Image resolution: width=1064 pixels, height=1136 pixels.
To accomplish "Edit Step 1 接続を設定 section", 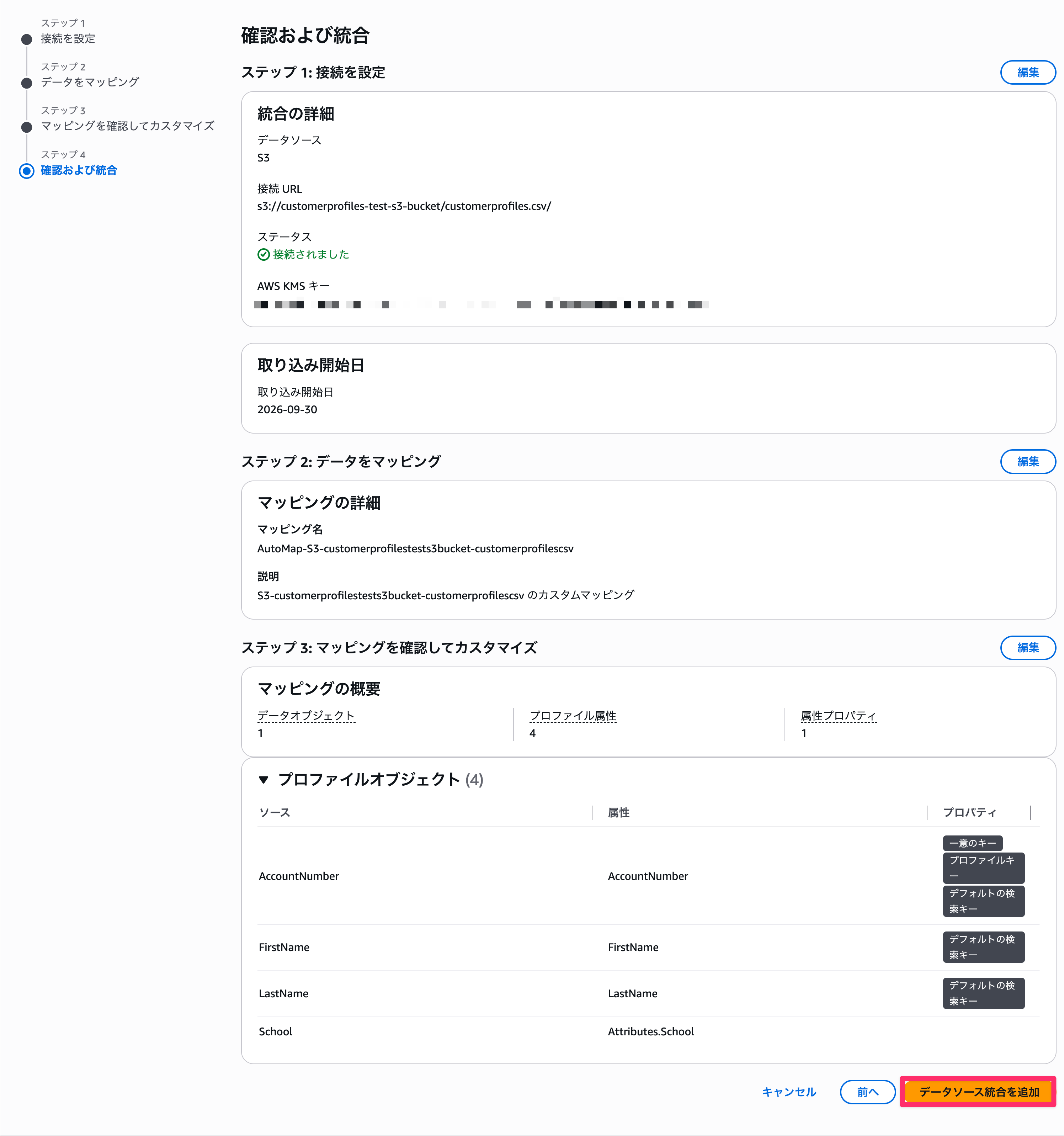I will (x=1027, y=73).
